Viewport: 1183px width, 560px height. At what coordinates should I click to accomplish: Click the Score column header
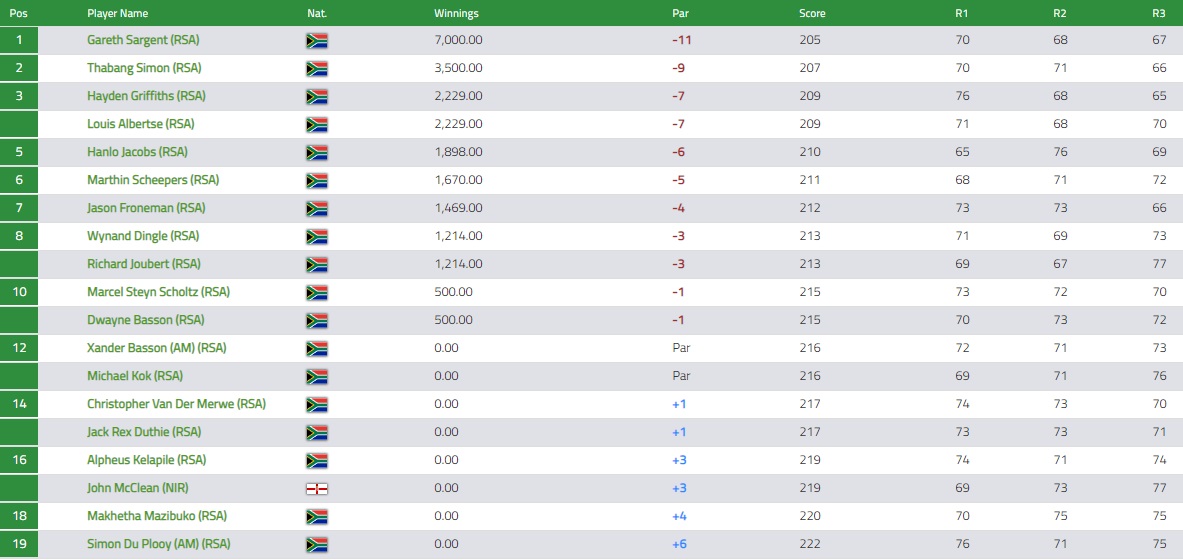813,13
